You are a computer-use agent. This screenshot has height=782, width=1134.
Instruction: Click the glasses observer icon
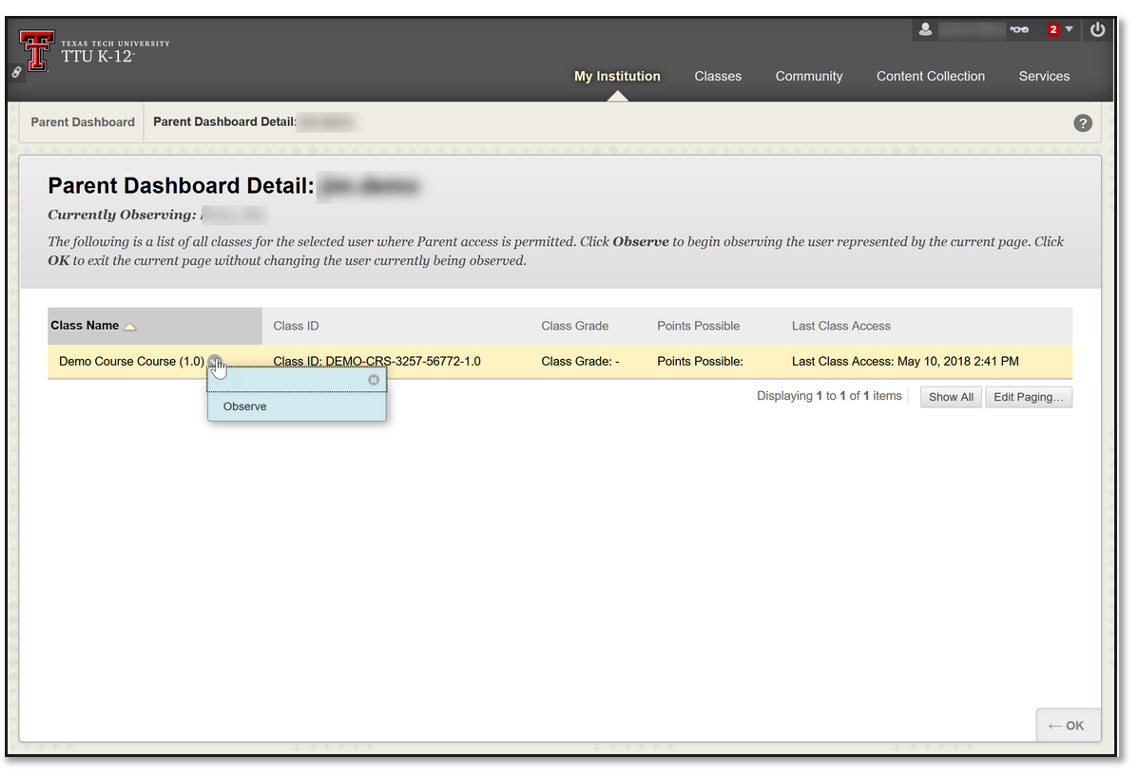1020,30
